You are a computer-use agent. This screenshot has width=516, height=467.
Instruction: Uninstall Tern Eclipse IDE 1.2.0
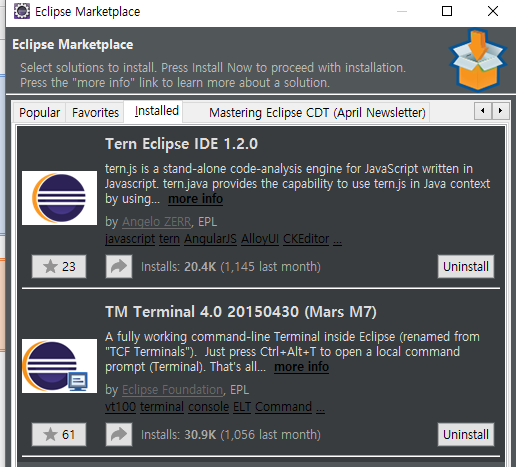coord(466,267)
